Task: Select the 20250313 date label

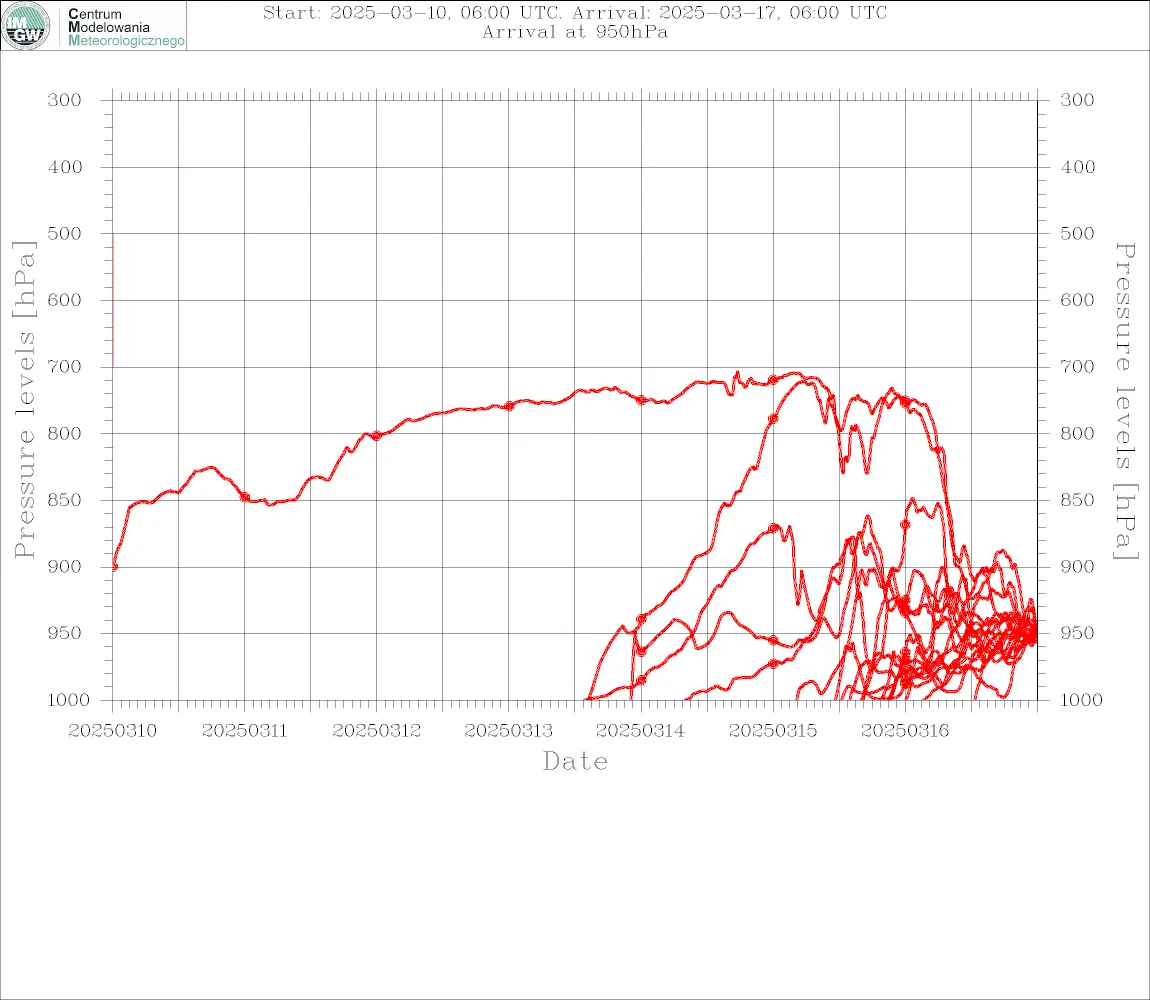Action: [x=508, y=731]
